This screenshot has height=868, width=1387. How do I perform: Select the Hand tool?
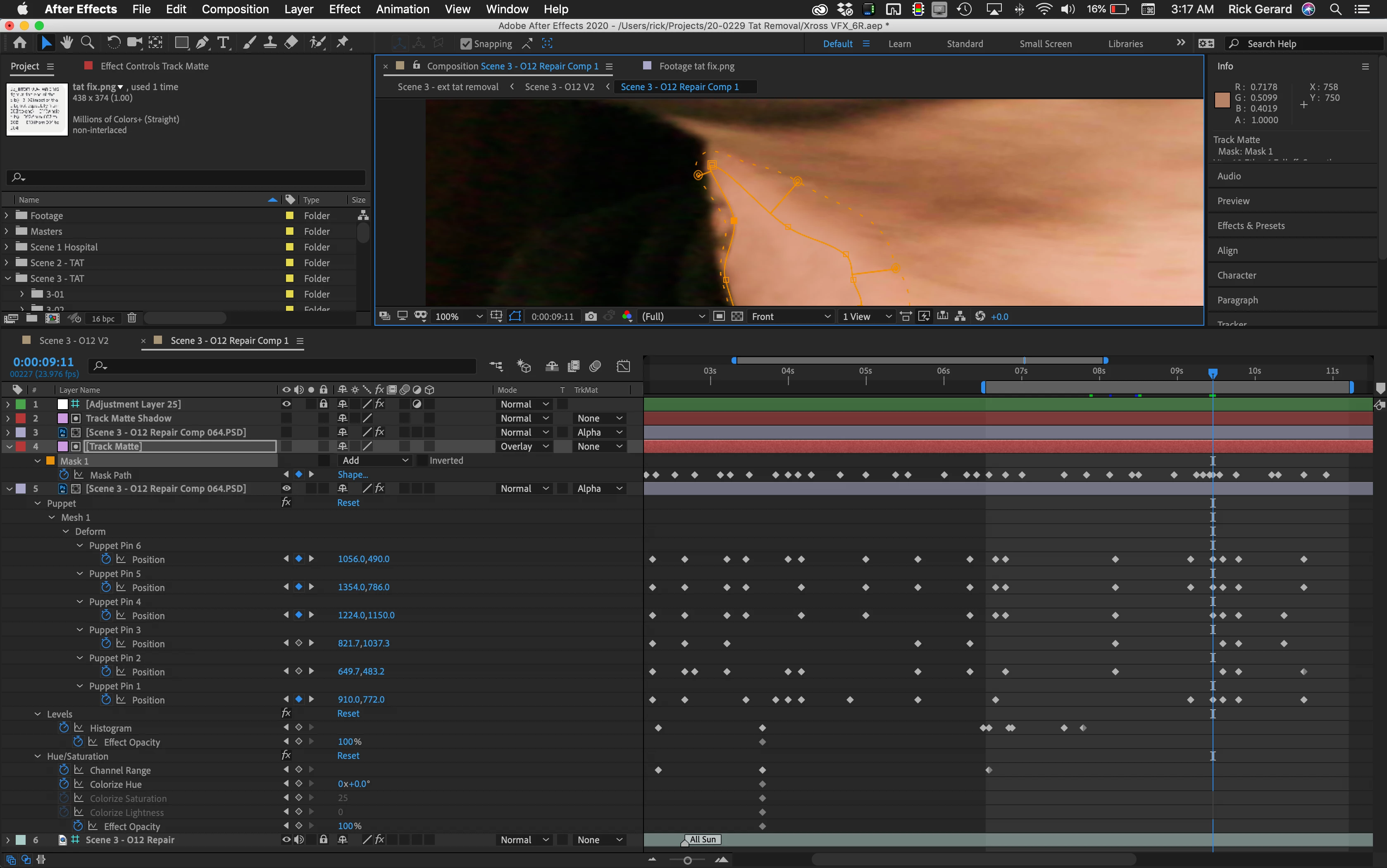click(x=67, y=43)
